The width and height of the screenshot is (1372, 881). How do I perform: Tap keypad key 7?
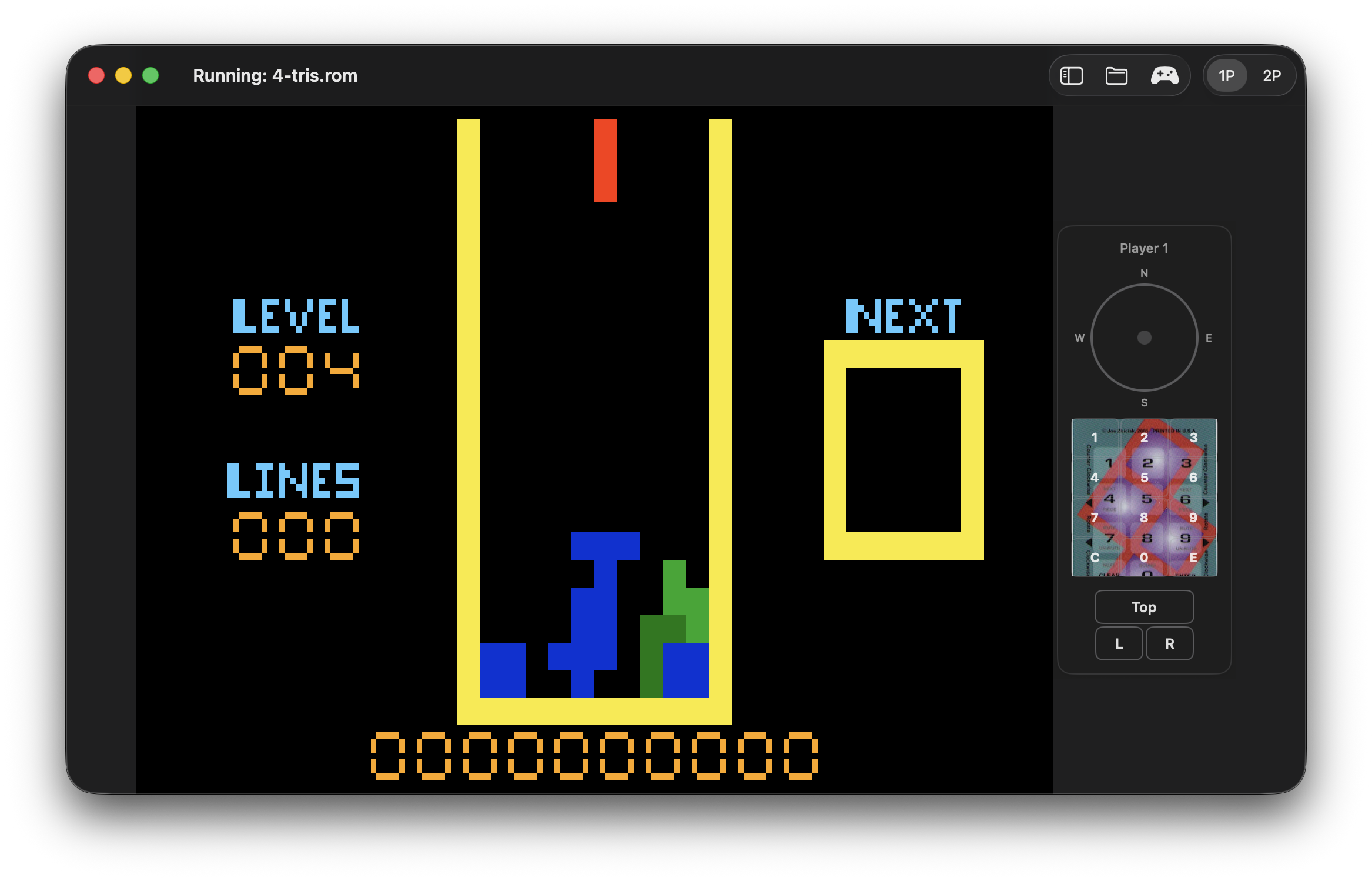[x=1095, y=518]
